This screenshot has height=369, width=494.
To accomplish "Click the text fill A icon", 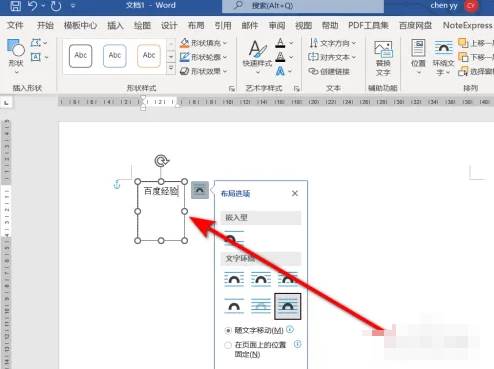I will 280,43.
